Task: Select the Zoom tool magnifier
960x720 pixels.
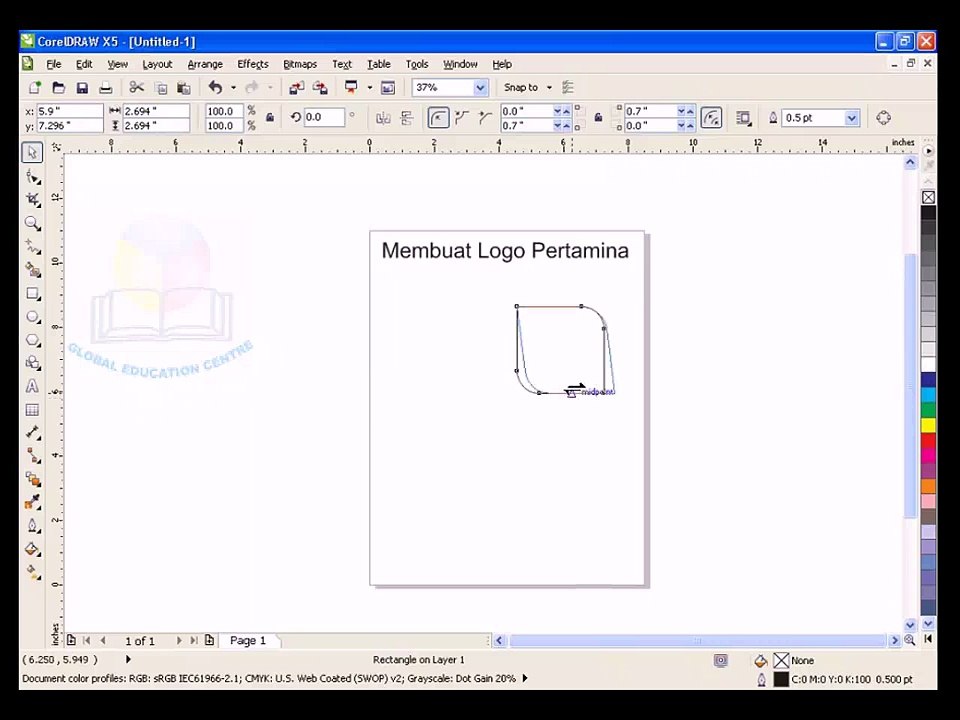Action: click(x=32, y=223)
